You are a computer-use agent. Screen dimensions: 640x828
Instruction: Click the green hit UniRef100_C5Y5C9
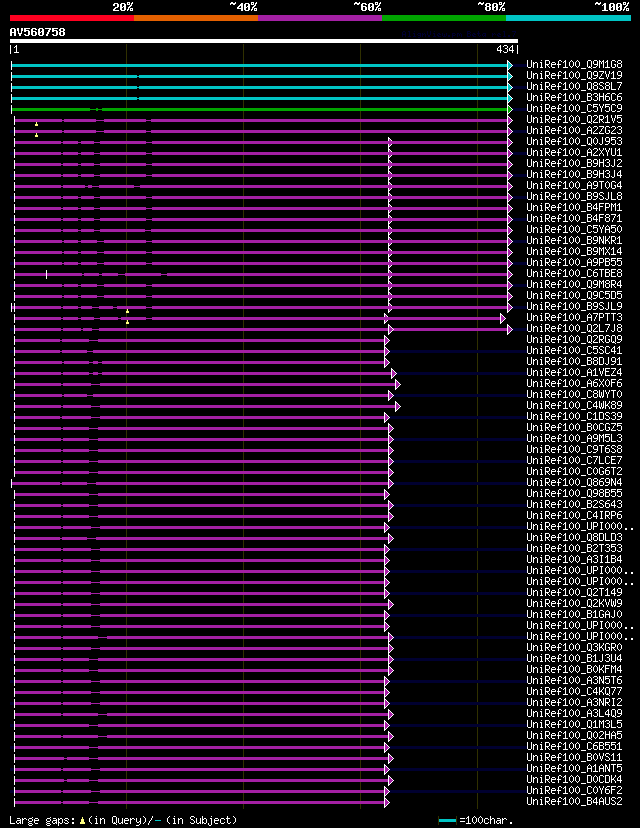click(x=574, y=109)
